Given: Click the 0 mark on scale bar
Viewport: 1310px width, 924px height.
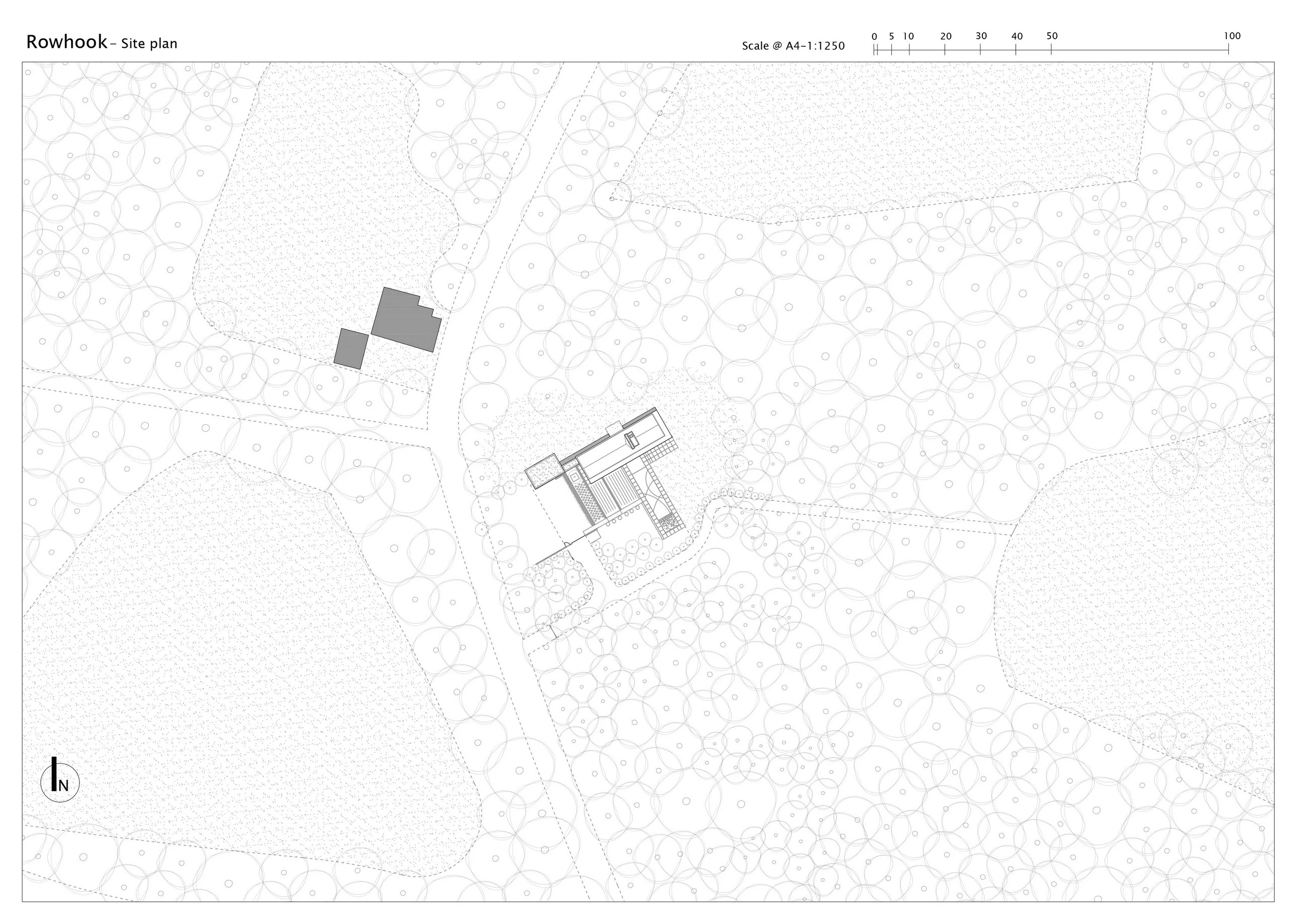Looking at the screenshot, I should 874,36.
